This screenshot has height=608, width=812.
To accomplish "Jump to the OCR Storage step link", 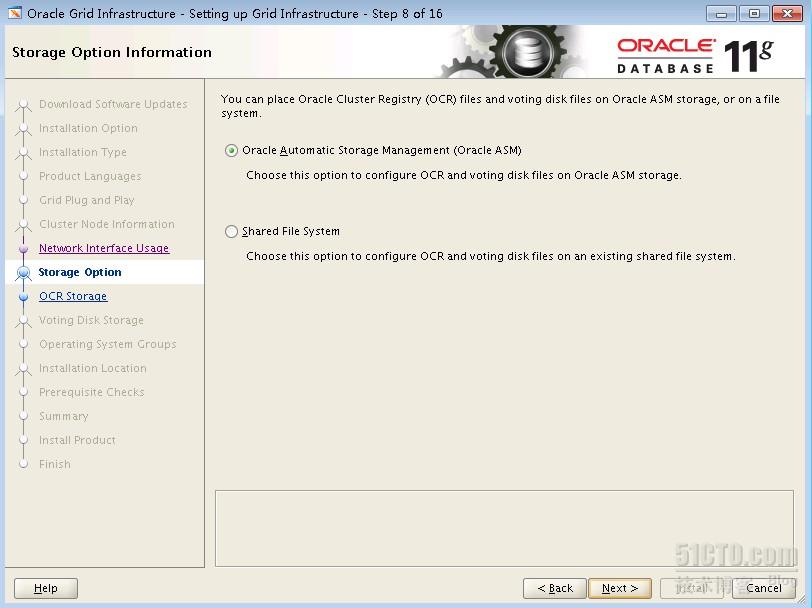I will tap(73, 296).
